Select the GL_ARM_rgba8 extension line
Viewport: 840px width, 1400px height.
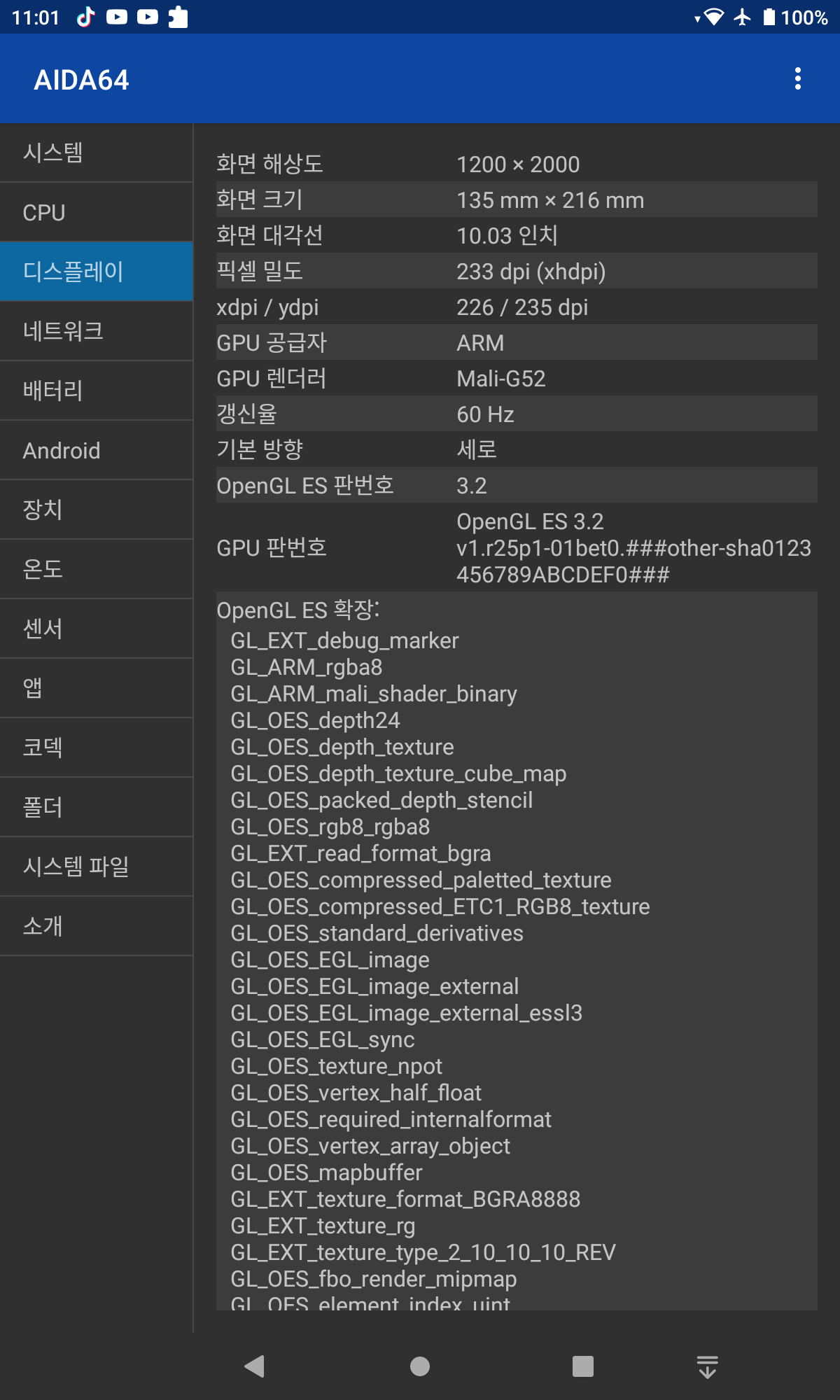point(307,667)
